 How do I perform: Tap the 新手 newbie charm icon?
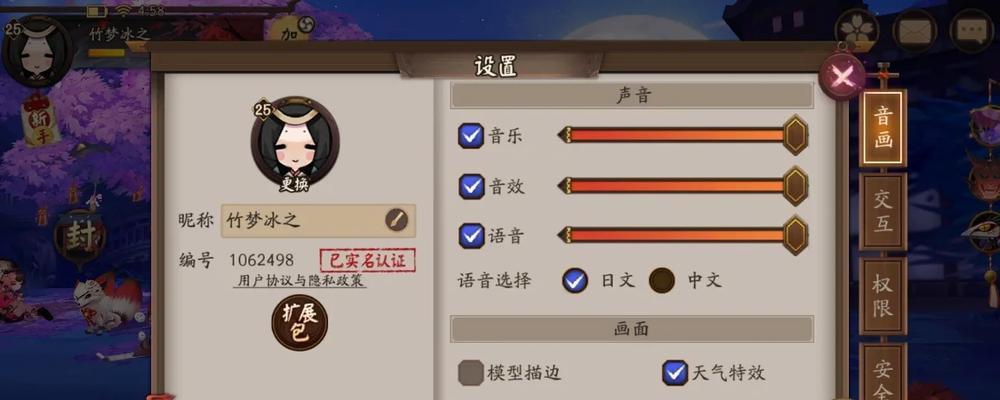tap(41, 120)
